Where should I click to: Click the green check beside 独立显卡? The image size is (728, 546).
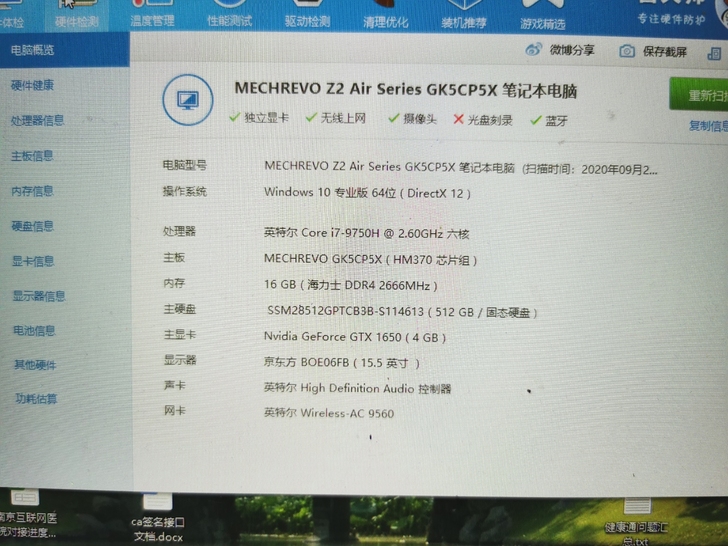[234, 117]
